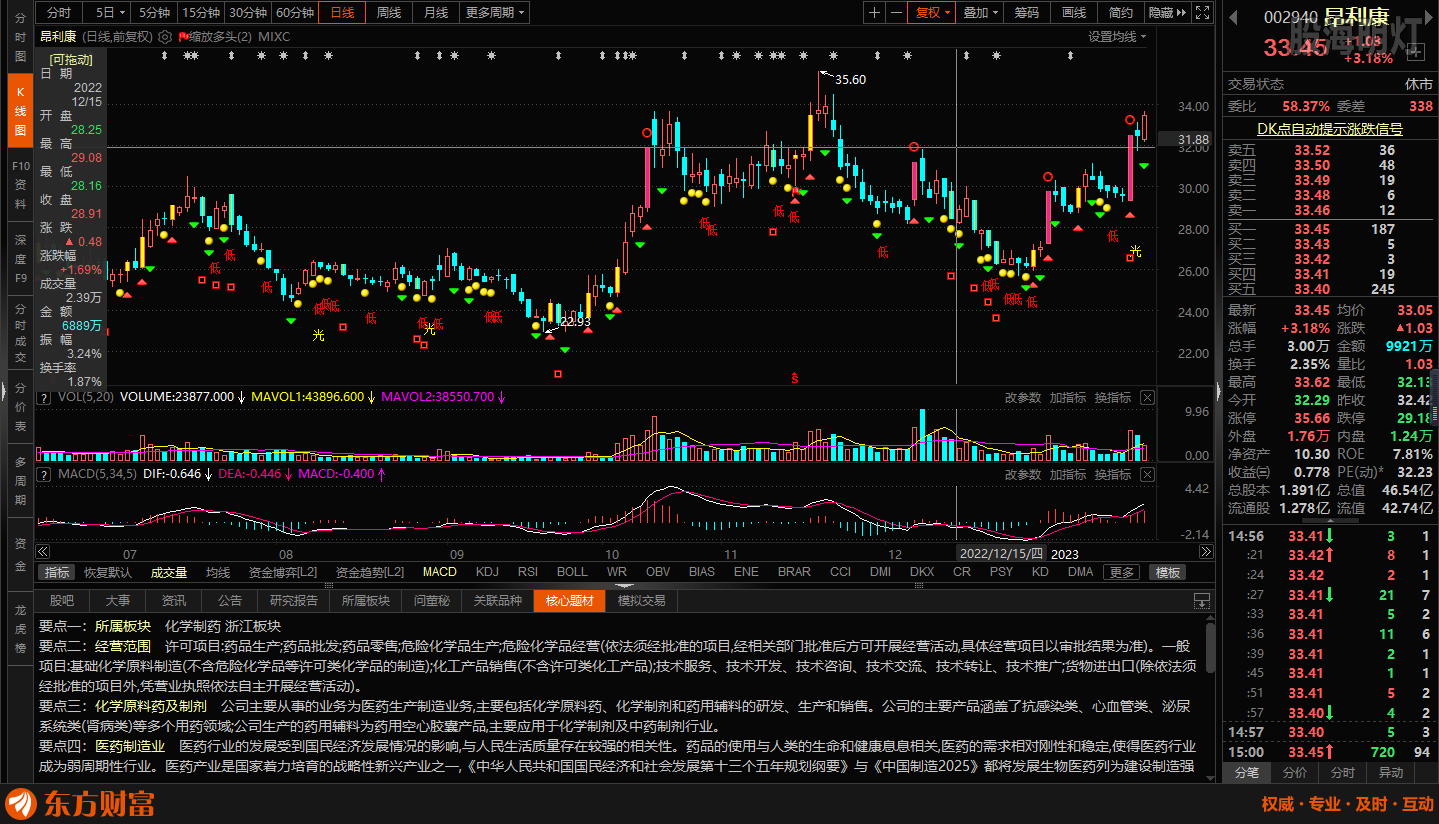Select 分价 tab under tick list

[x=1295, y=773]
